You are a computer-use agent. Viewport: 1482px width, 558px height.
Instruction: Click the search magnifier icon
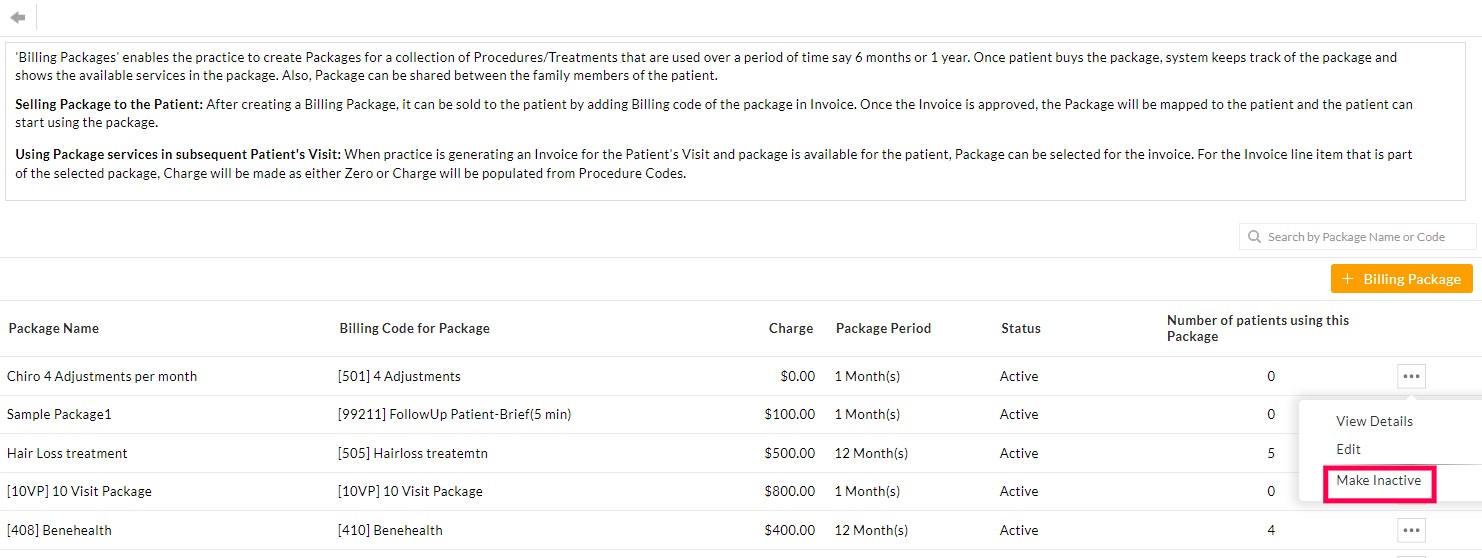(x=1254, y=237)
